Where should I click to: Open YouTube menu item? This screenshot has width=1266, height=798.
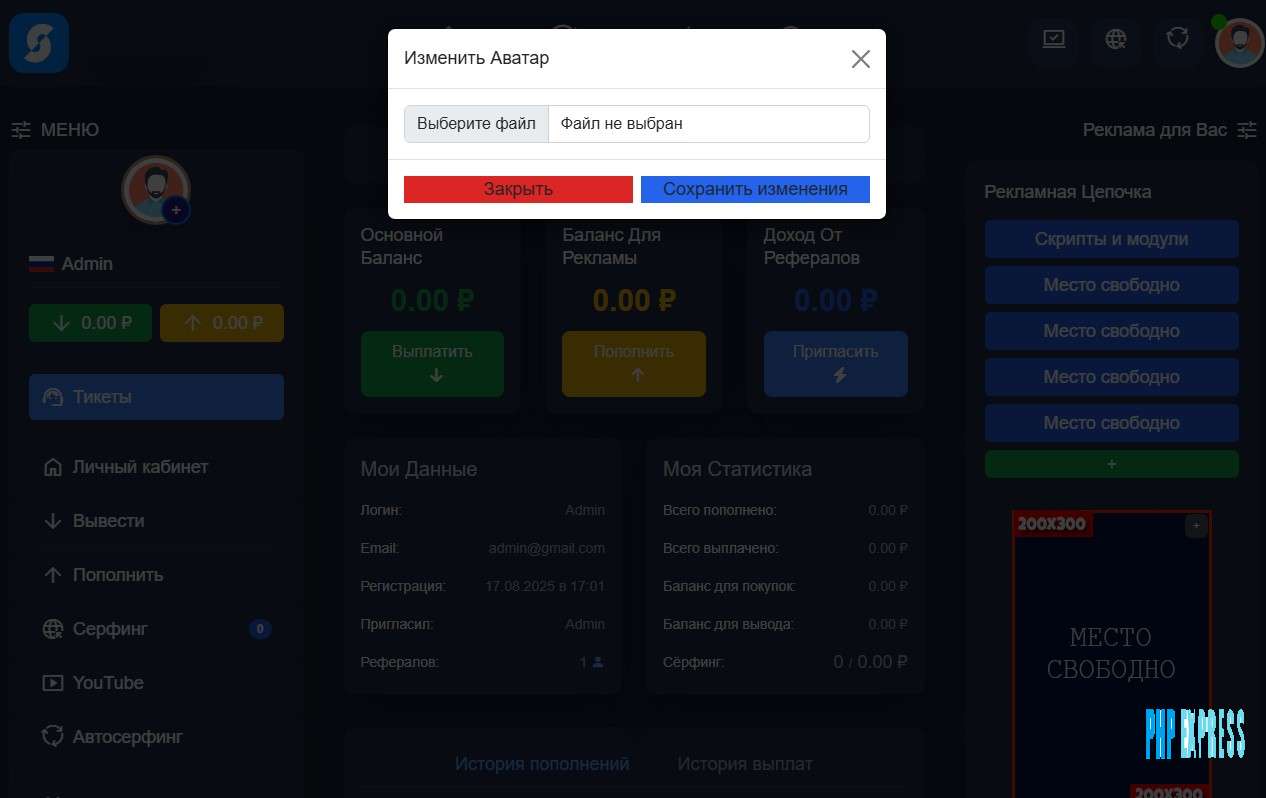(156, 683)
